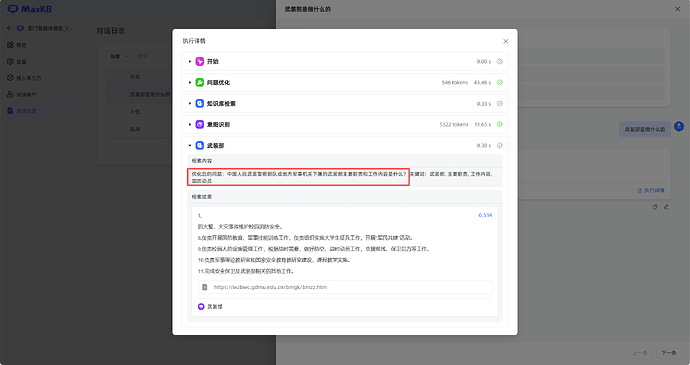The width and height of the screenshot is (690, 365).
Task: Click the purple 武装部 knowledge base icon
Action: coord(201,306)
